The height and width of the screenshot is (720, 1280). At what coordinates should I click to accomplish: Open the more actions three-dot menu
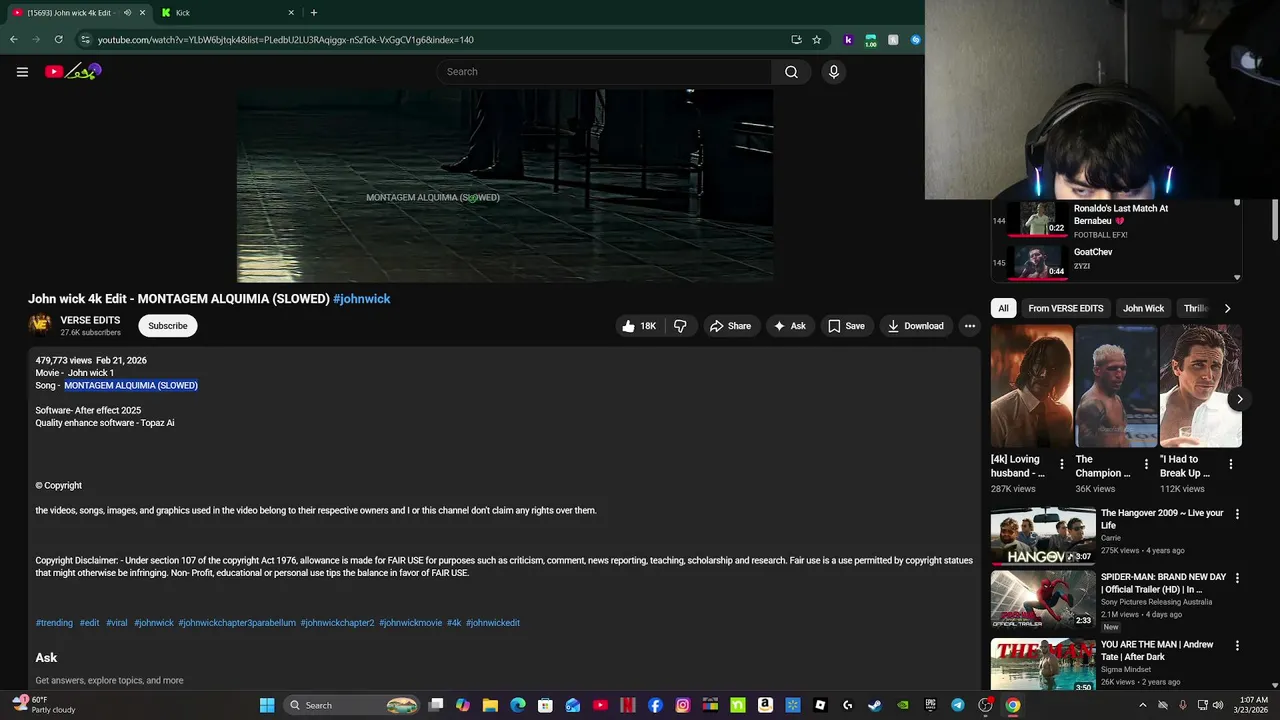[x=969, y=326]
